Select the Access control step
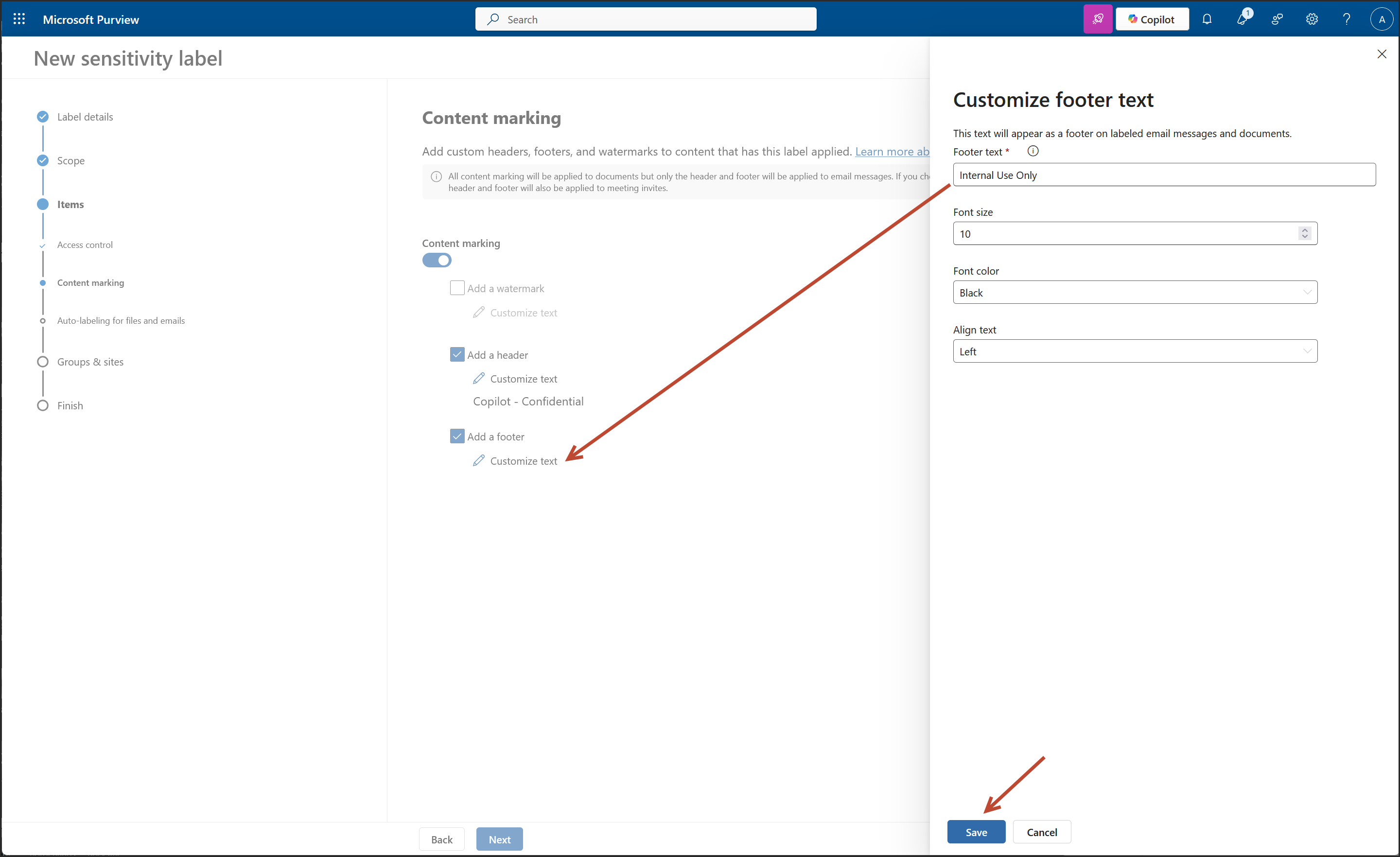The width and height of the screenshot is (1400, 857). click(85, 245)
